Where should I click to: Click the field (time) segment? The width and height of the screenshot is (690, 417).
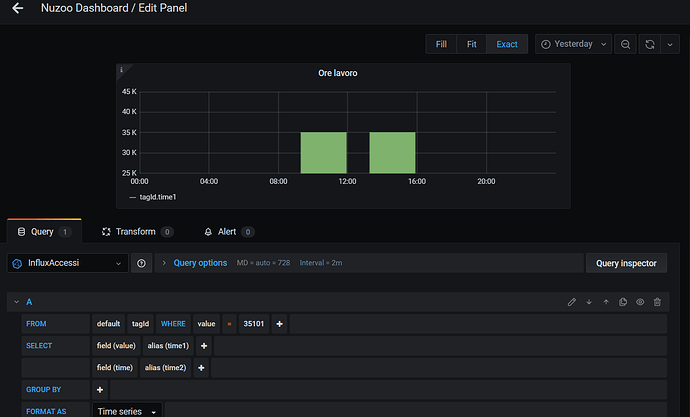[115, 368]
